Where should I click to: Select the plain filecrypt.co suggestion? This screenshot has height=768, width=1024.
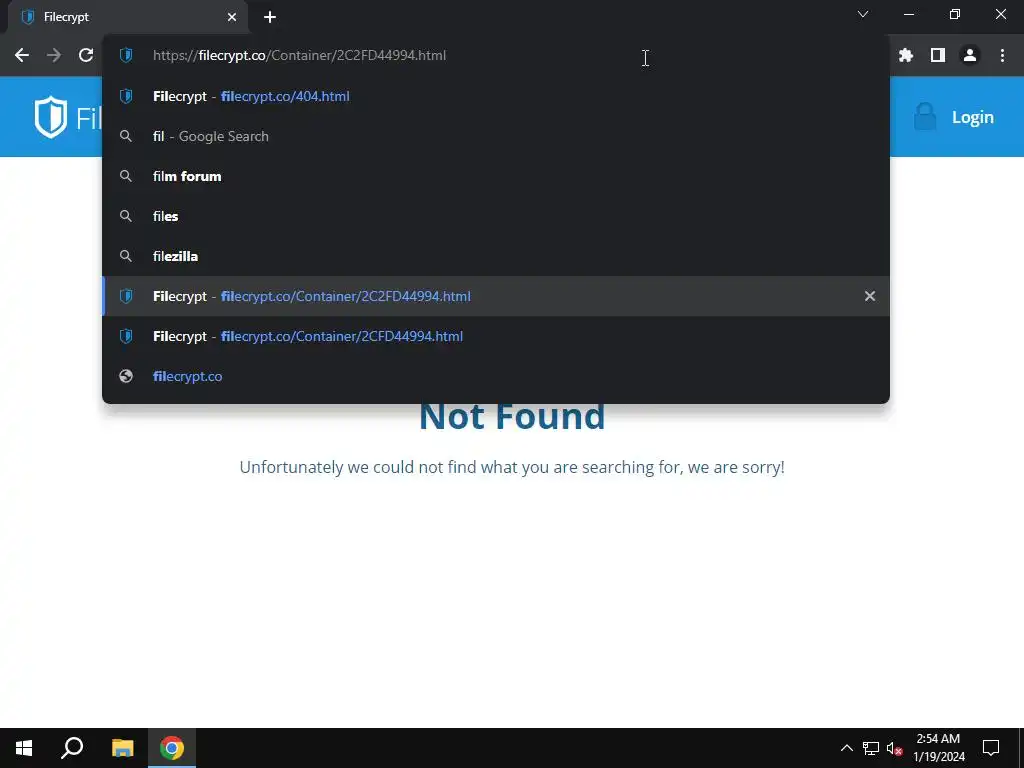[x=496, y=376]
